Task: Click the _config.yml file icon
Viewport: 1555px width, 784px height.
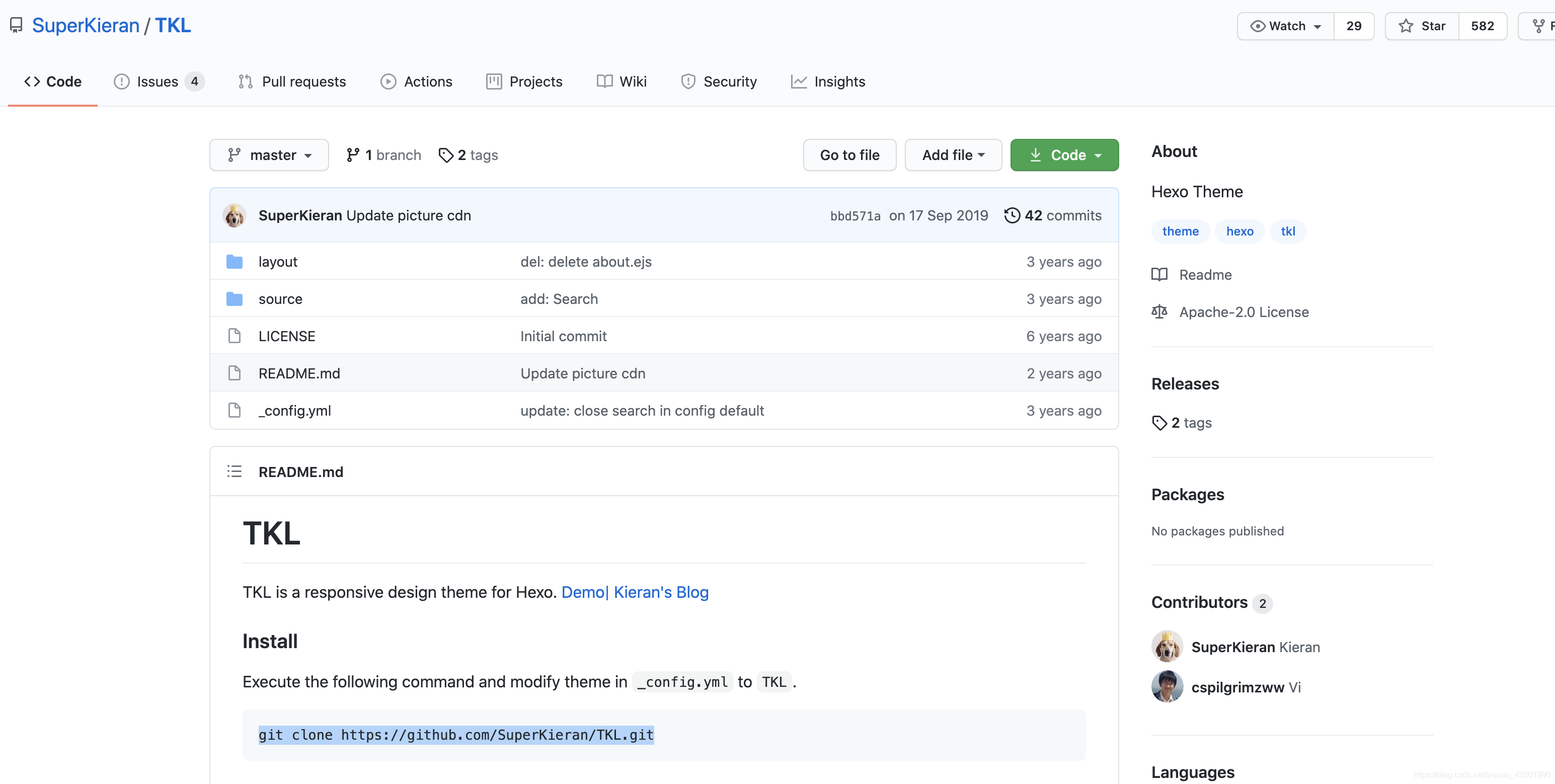Action: click(x=234, y=411)
